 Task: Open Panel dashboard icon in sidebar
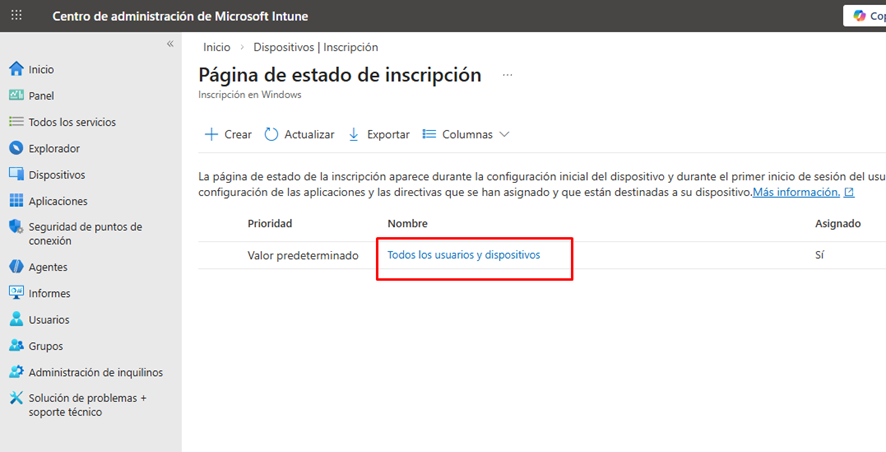[16, 96]
